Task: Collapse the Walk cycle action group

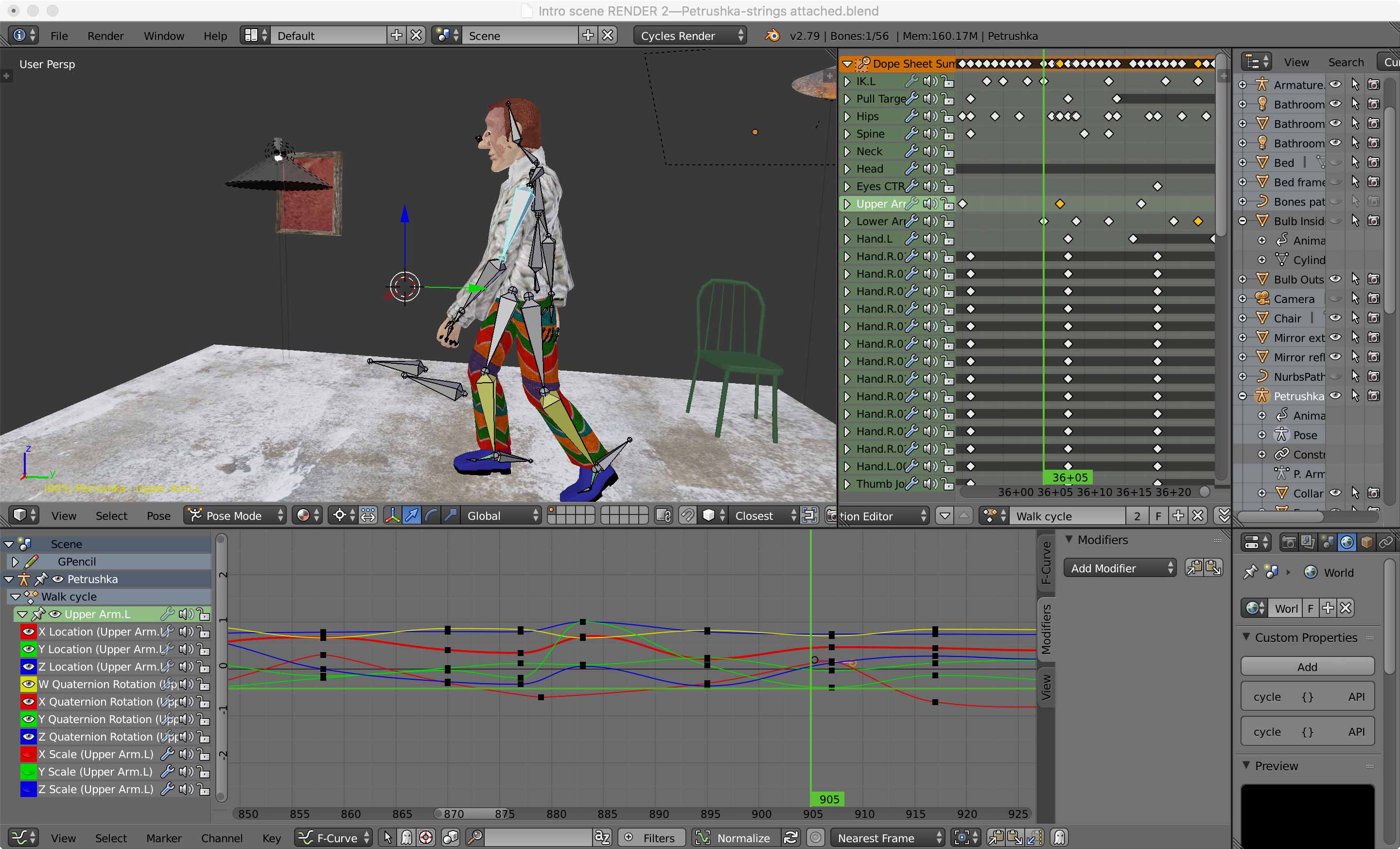Action: tap(16, 597)
